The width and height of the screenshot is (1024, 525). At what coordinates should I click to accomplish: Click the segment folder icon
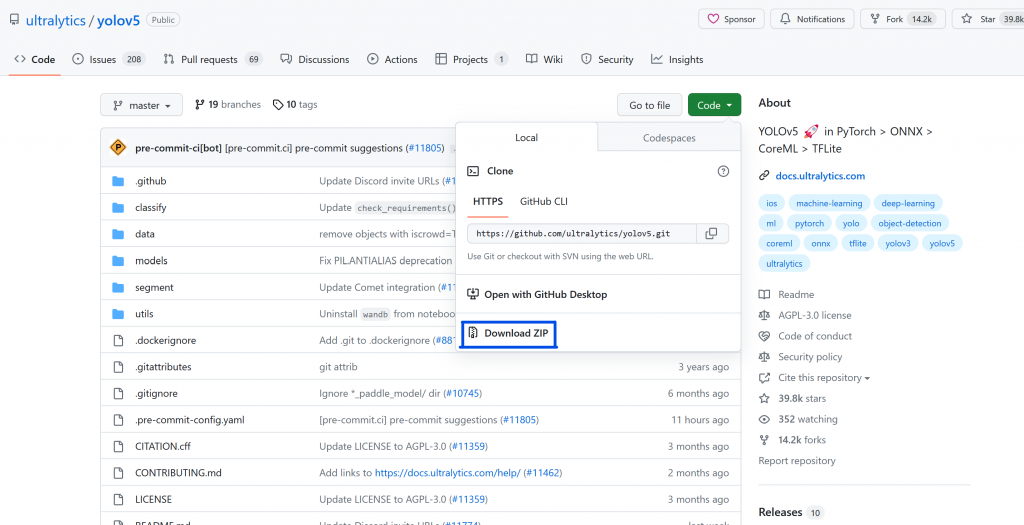tap(118, 287)
